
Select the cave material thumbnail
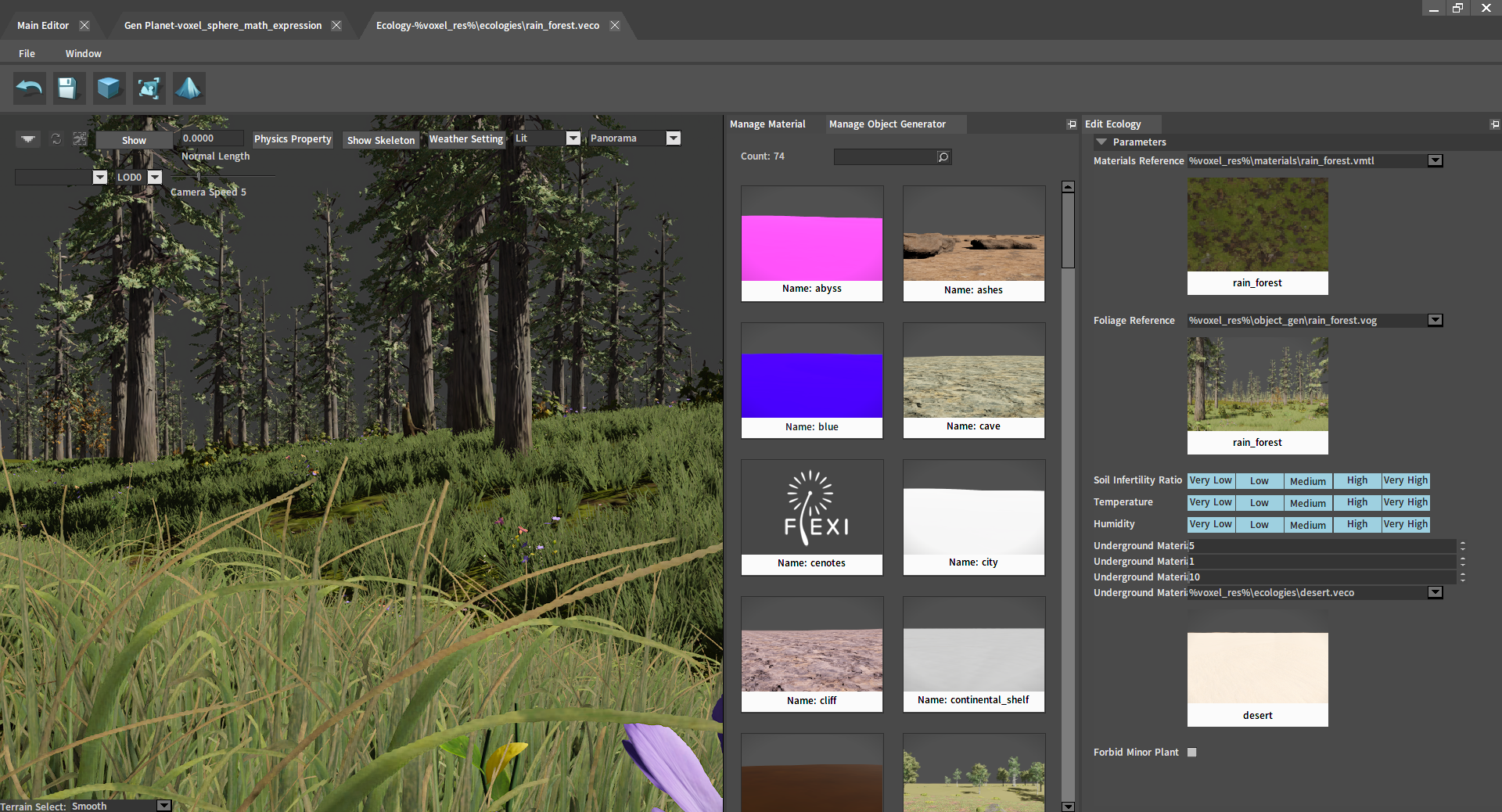pyautogui.click(x=974, y=380)
